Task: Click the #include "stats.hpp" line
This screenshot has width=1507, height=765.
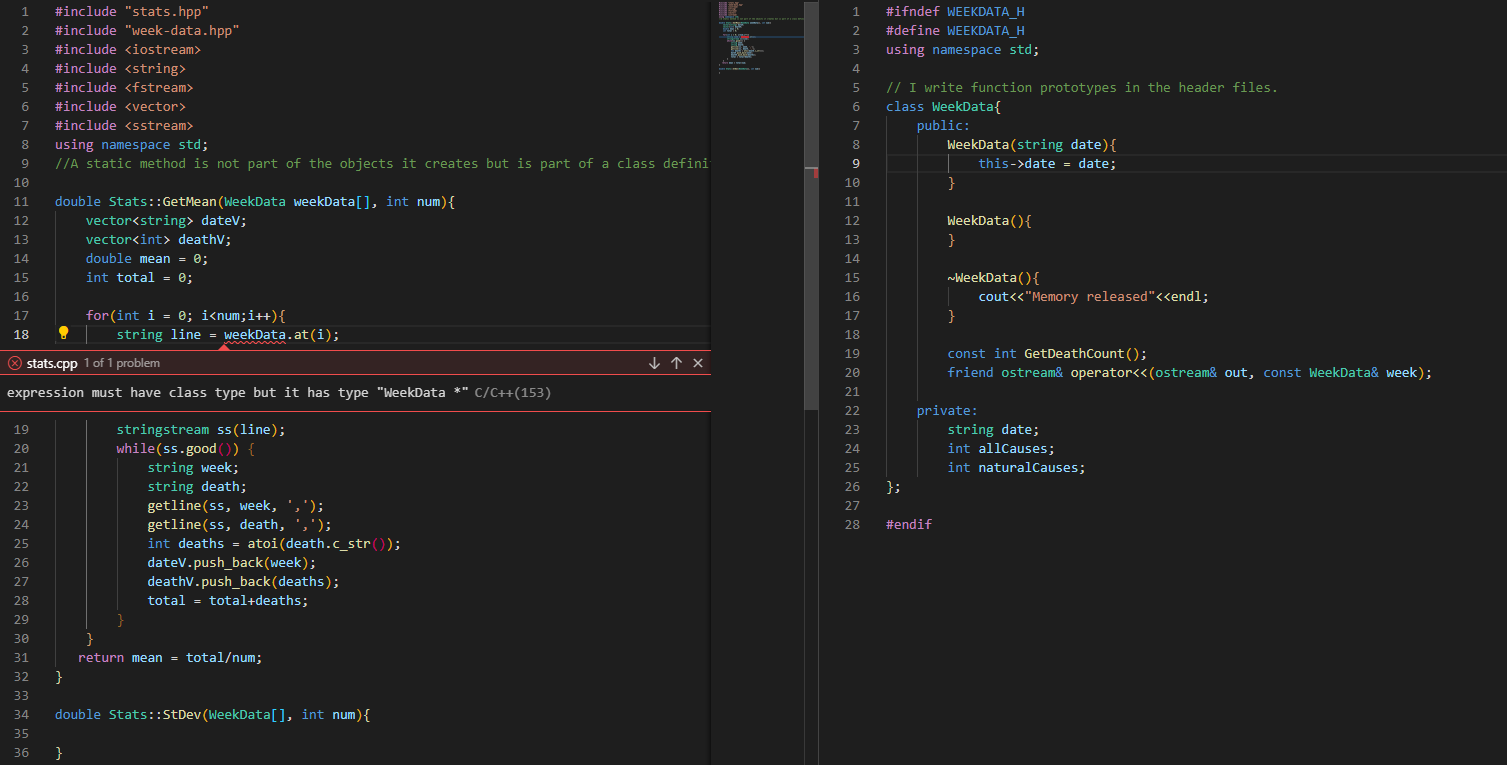Action: pyautogui.click(x=132, y=12)
